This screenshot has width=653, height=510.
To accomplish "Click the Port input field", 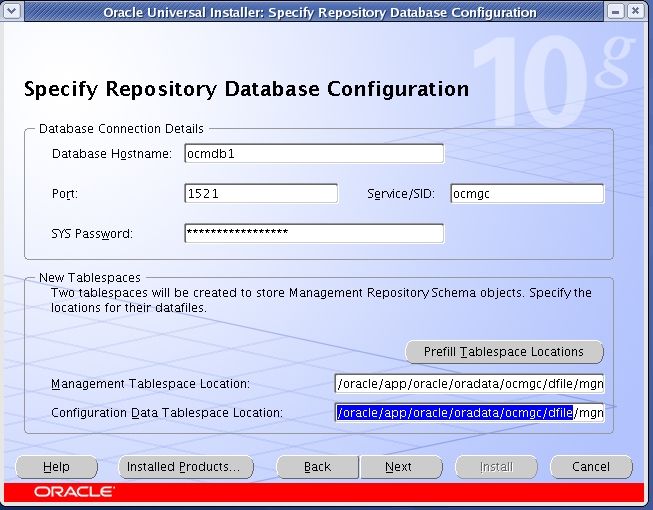I will pos(261,194).
